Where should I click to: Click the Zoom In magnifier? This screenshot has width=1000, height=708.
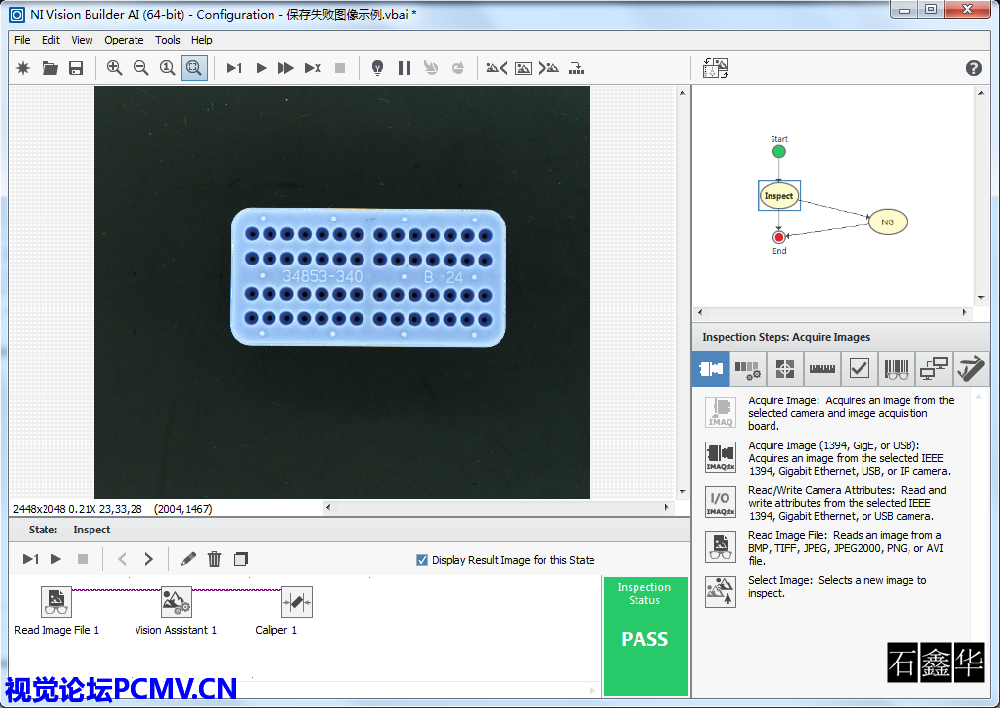[x=114, y=68]
